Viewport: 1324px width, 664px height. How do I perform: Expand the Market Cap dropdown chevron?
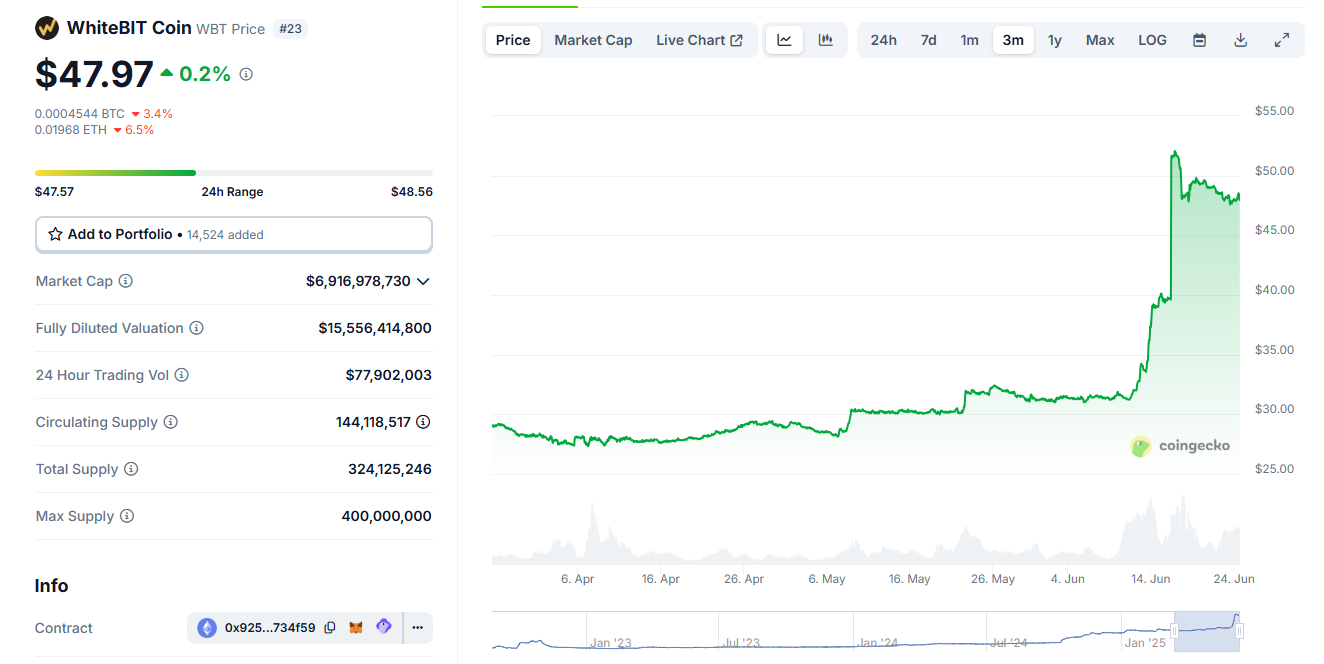point(423,281)
